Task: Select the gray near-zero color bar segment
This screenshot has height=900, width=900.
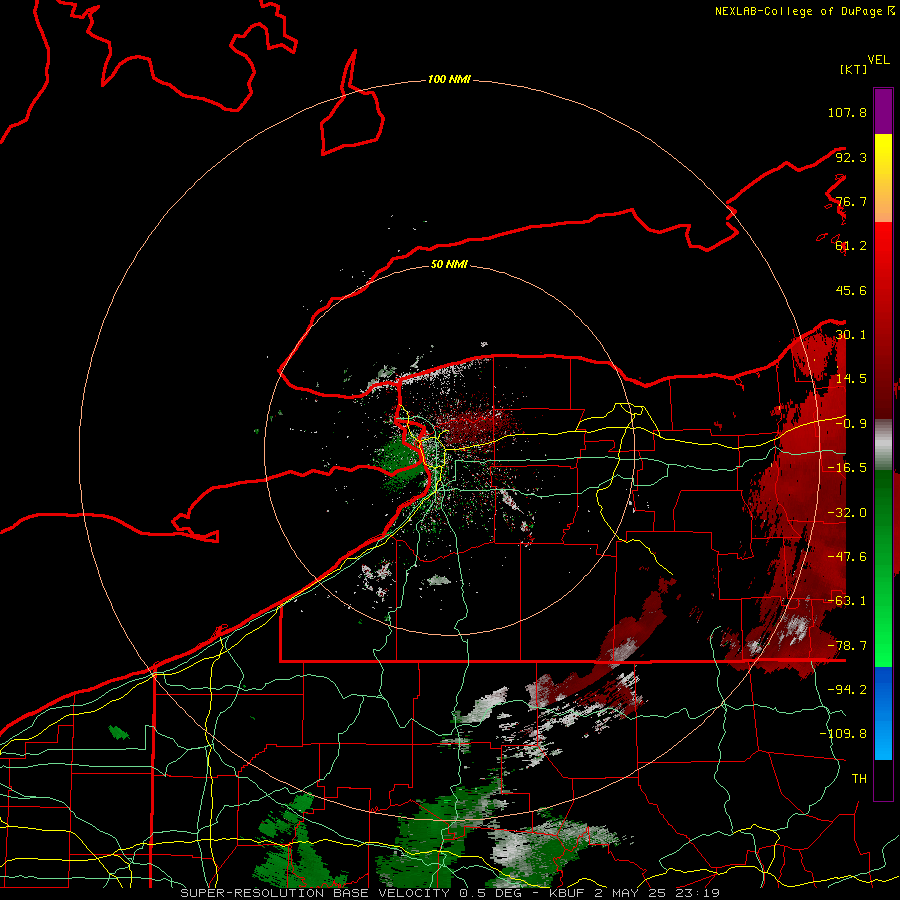Action: tap(883, 445)
